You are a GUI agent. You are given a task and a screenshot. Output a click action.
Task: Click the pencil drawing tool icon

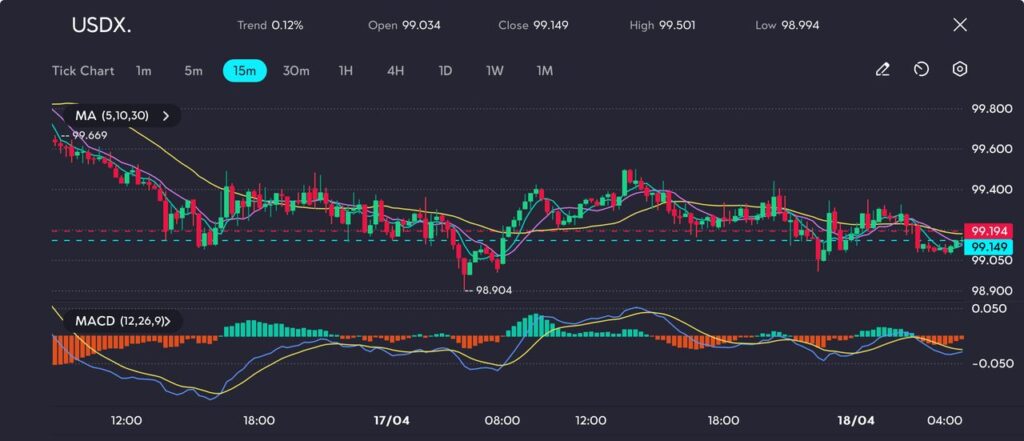point(882,70)
